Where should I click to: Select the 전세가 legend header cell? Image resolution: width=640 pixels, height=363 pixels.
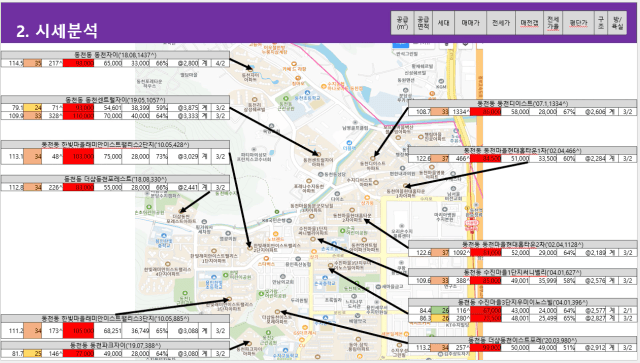click(x=501, y=23)
